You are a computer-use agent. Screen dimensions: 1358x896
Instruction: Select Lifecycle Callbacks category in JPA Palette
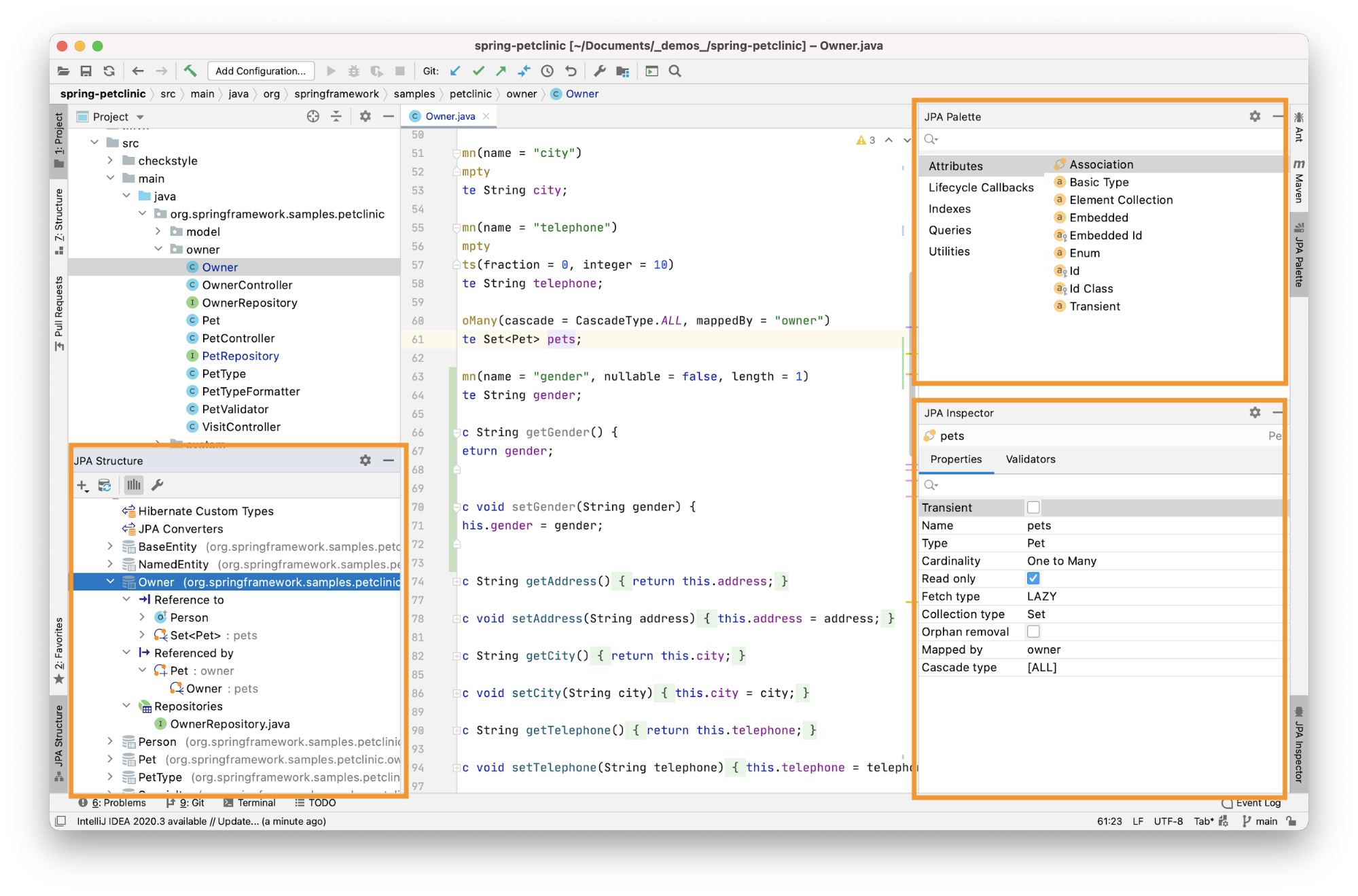(x=981, y=187)
